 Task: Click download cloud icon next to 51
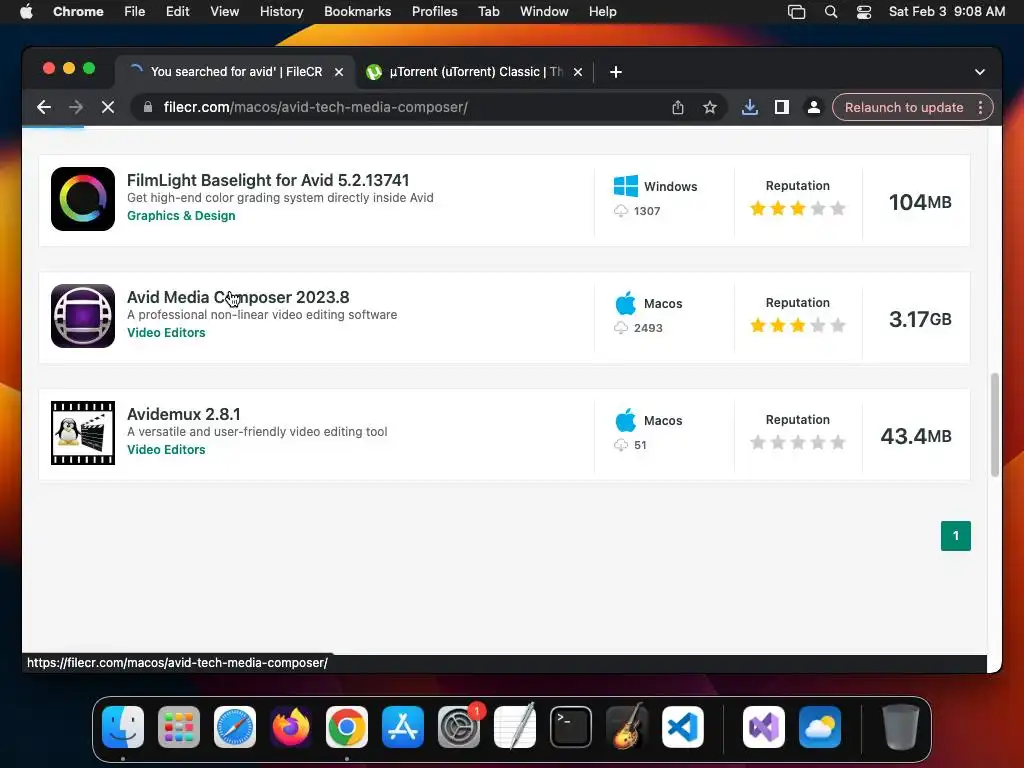(621, 445)
